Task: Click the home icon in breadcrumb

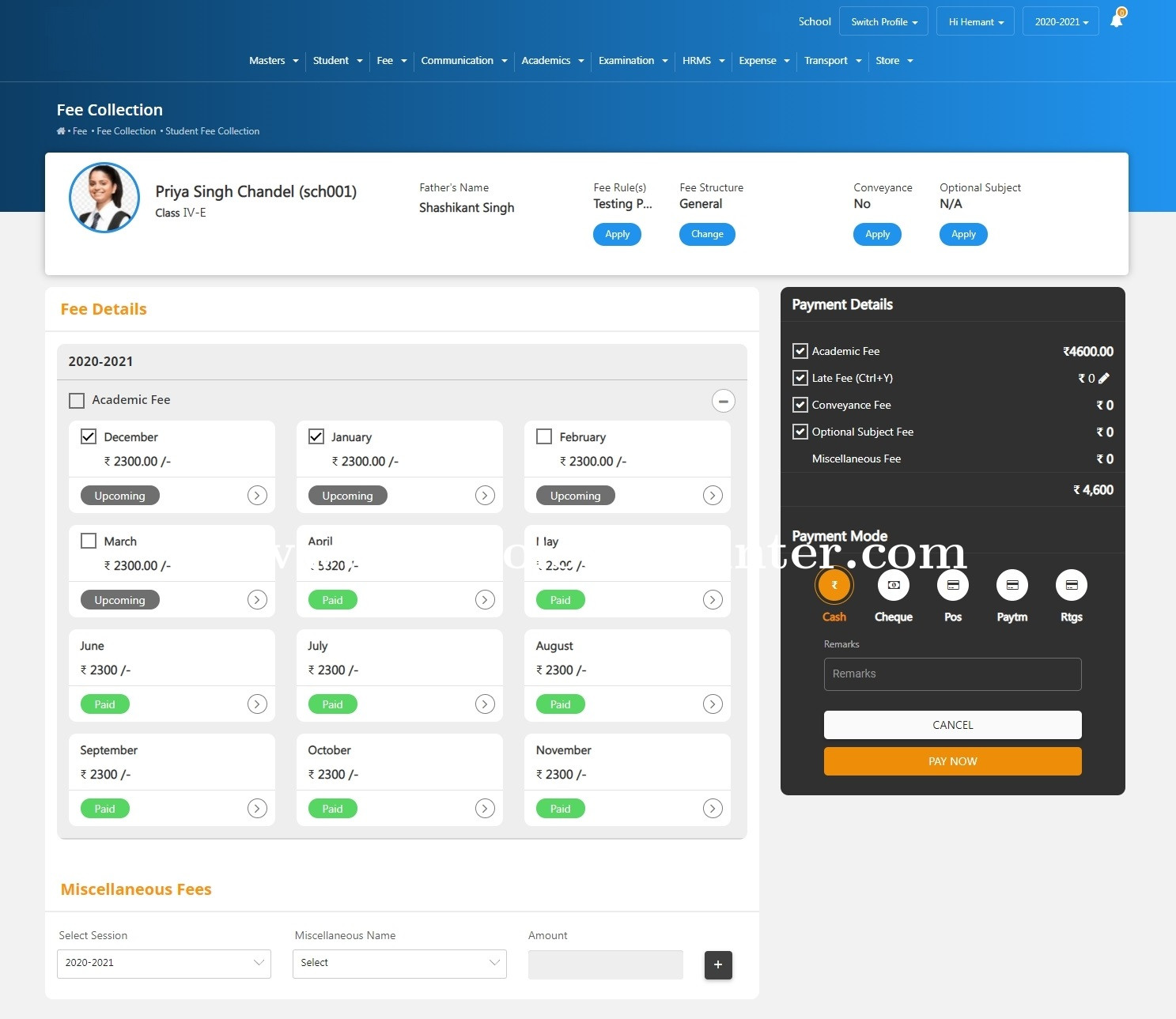Action: tap(61, 131)
